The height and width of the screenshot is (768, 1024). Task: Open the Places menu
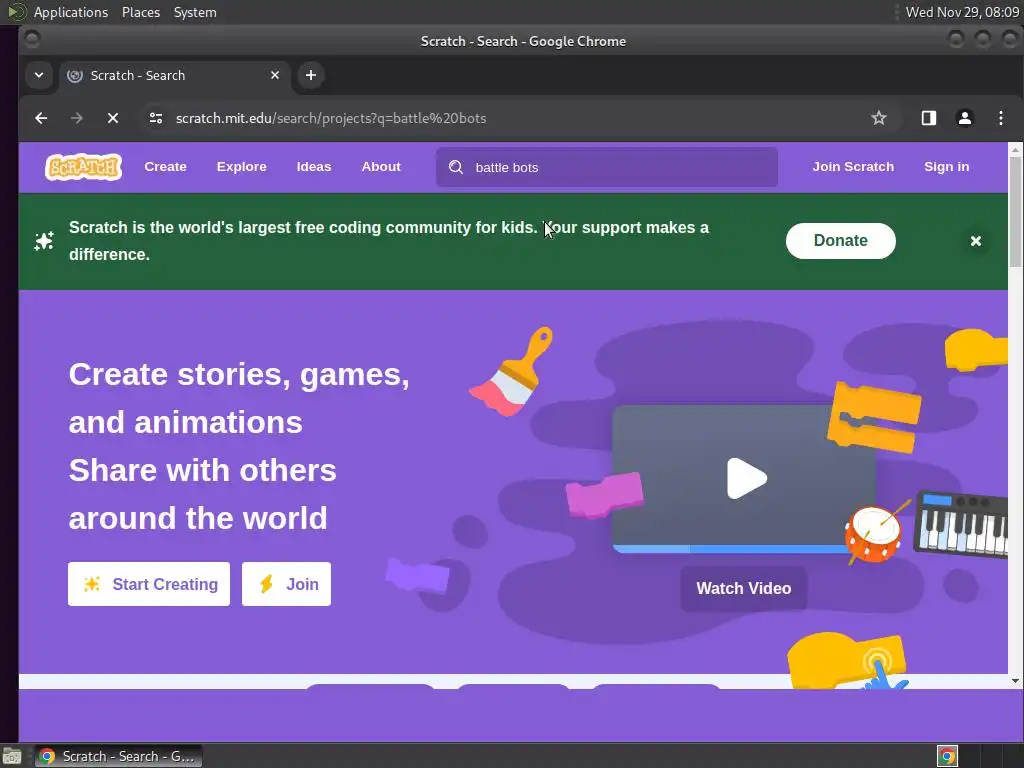point(140,12)
